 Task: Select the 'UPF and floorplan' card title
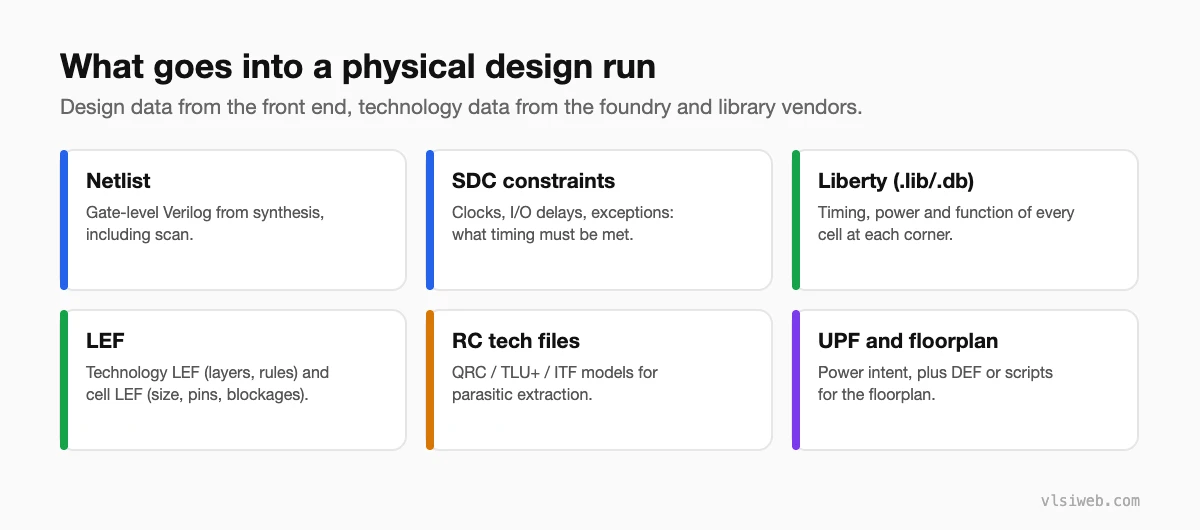coord(908,341)
